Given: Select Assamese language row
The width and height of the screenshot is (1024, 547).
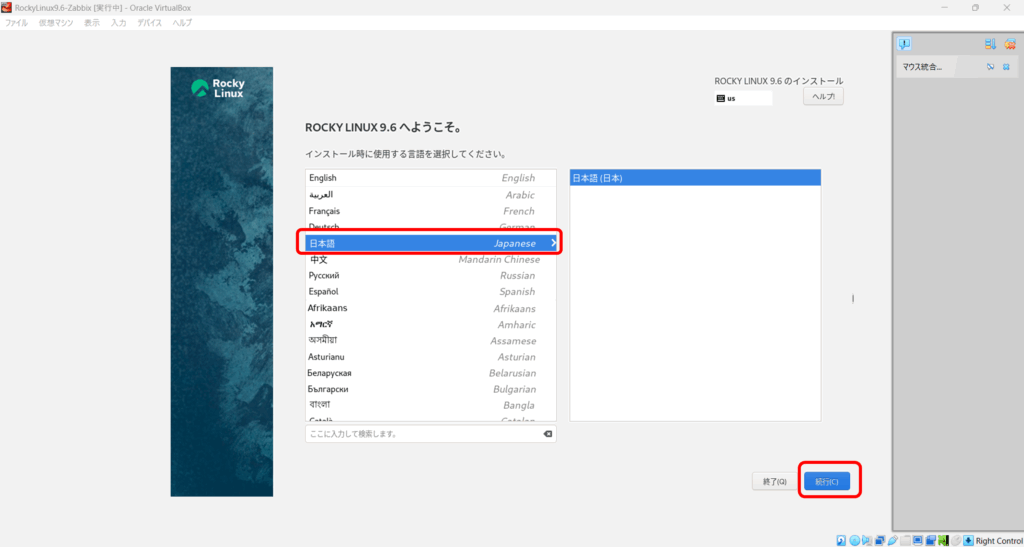Looking at the screenshot, I should click(430, 341).
